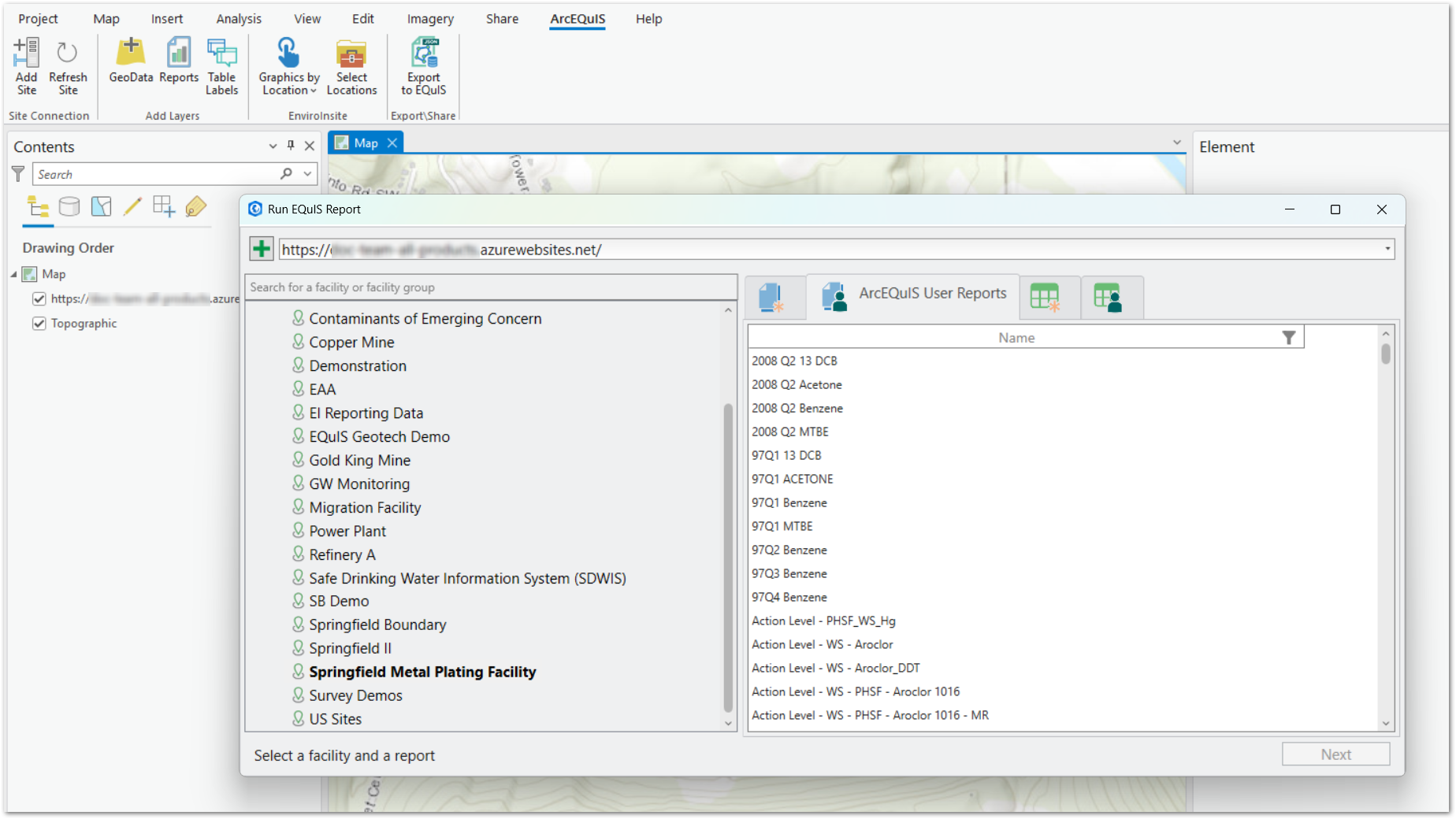Open the Share ribbon tab
The image size is (1456, 819).
click(x=502, y=19)
